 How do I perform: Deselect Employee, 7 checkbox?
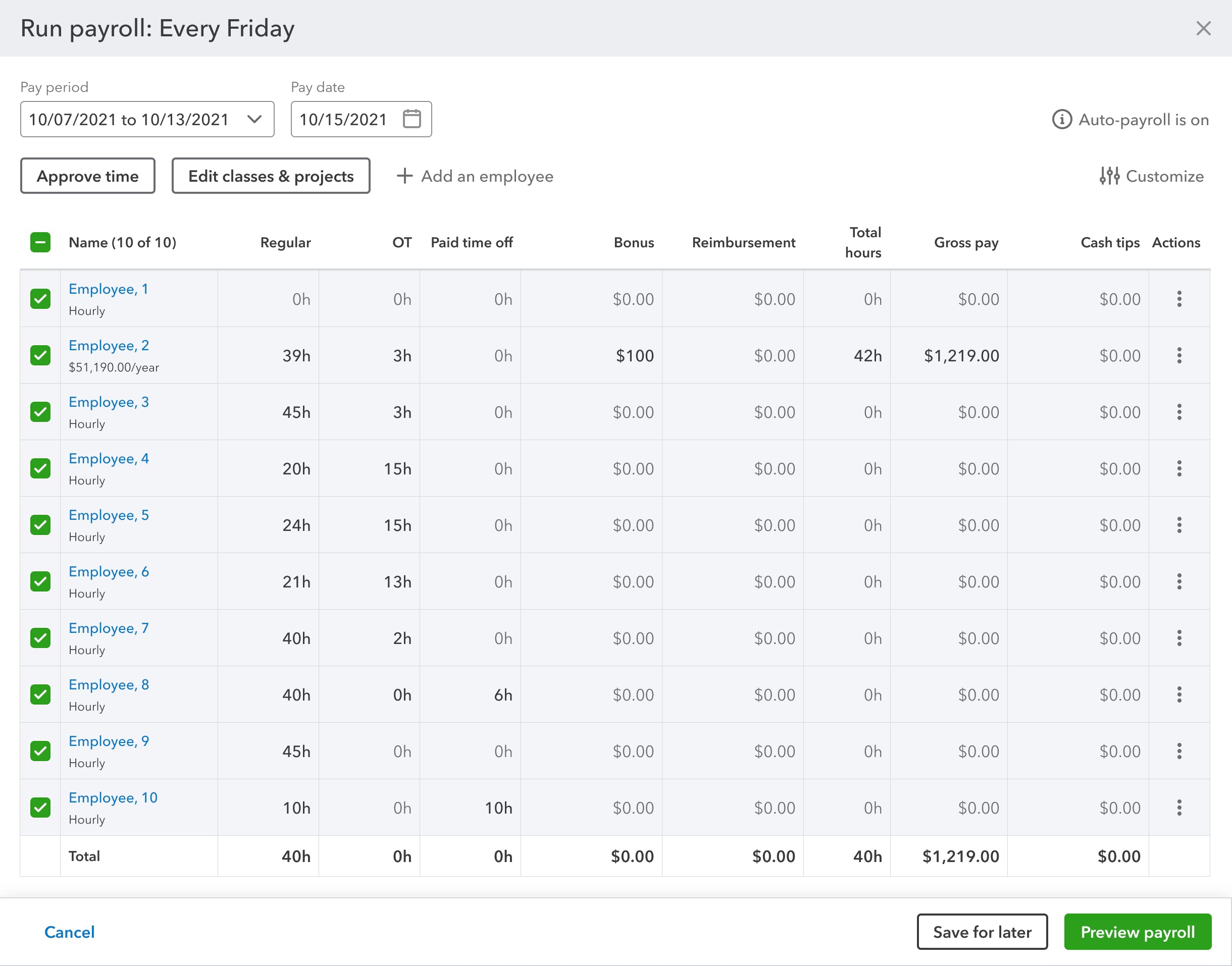[40, 638]
